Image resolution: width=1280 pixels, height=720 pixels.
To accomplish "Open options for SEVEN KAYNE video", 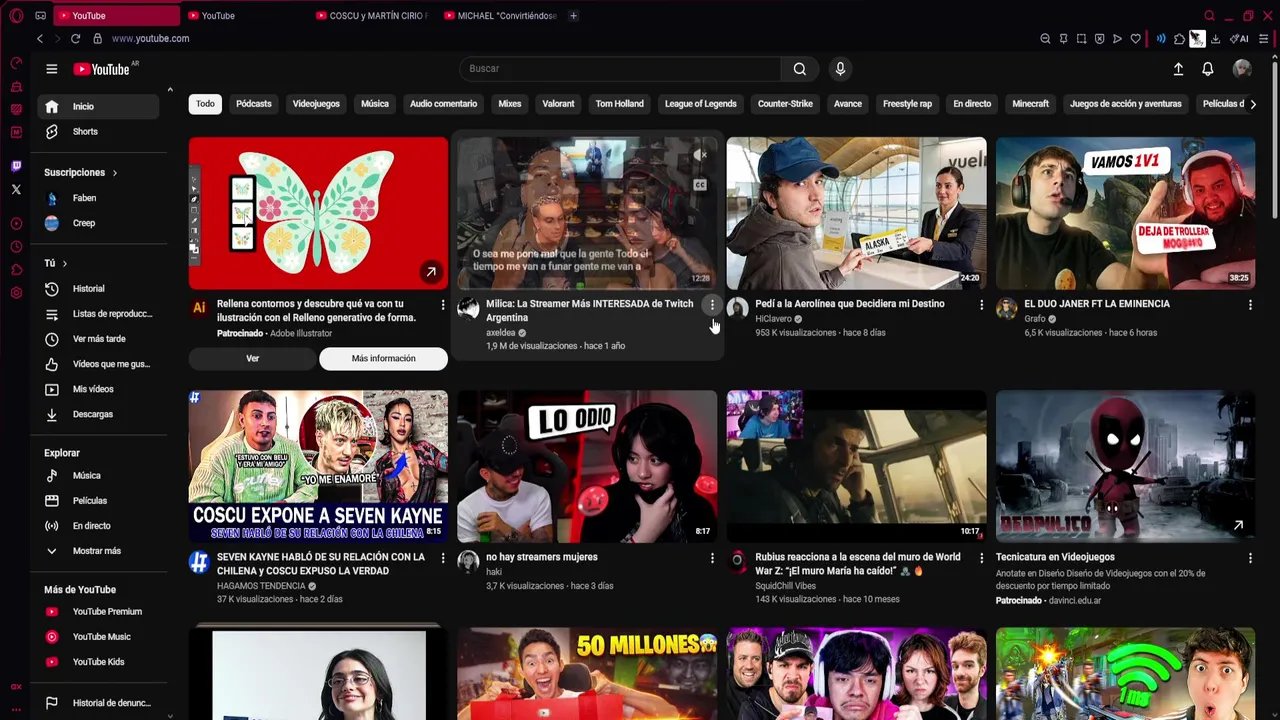I will (x=443, y=558).
